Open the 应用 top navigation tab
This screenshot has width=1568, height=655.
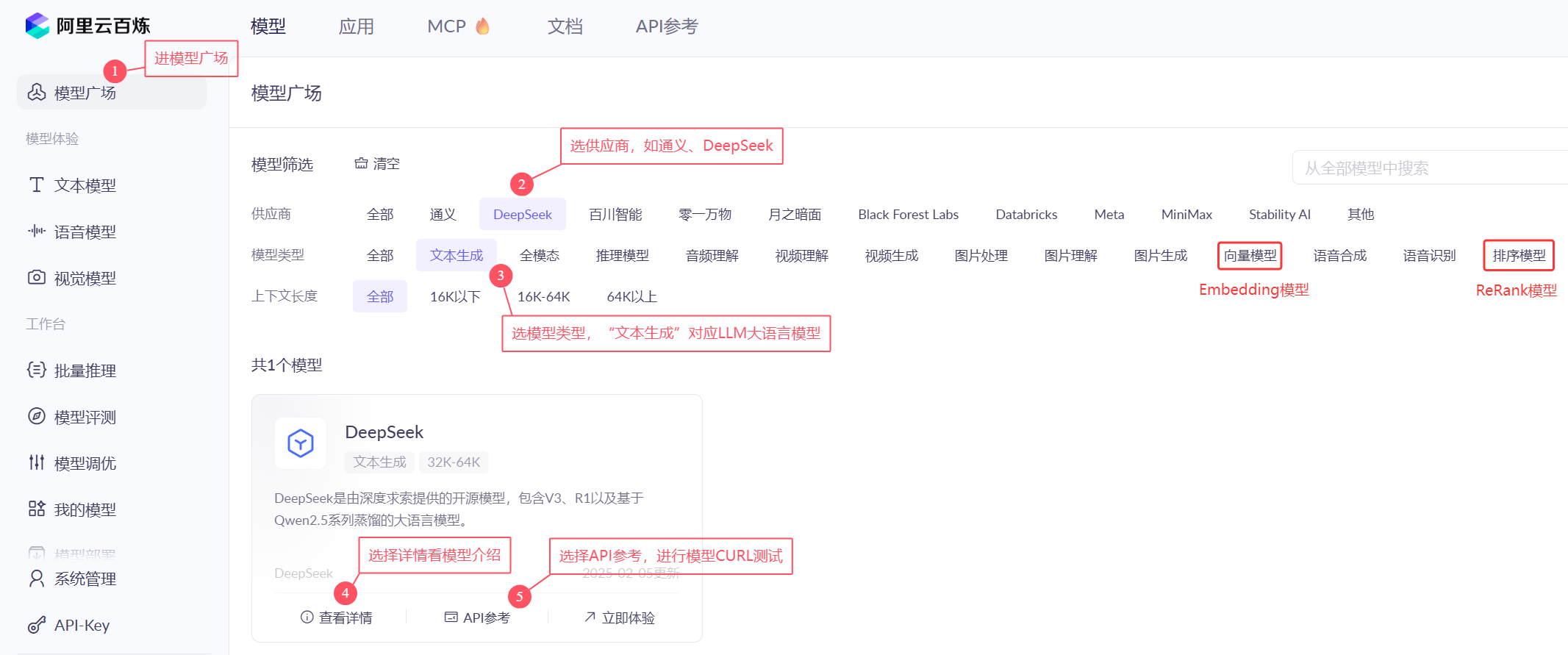tap(357, 26)
